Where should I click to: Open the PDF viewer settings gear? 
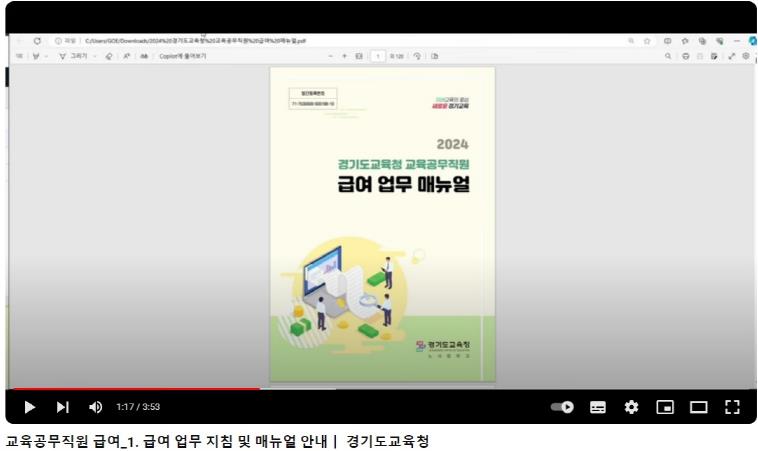[746, 56]
